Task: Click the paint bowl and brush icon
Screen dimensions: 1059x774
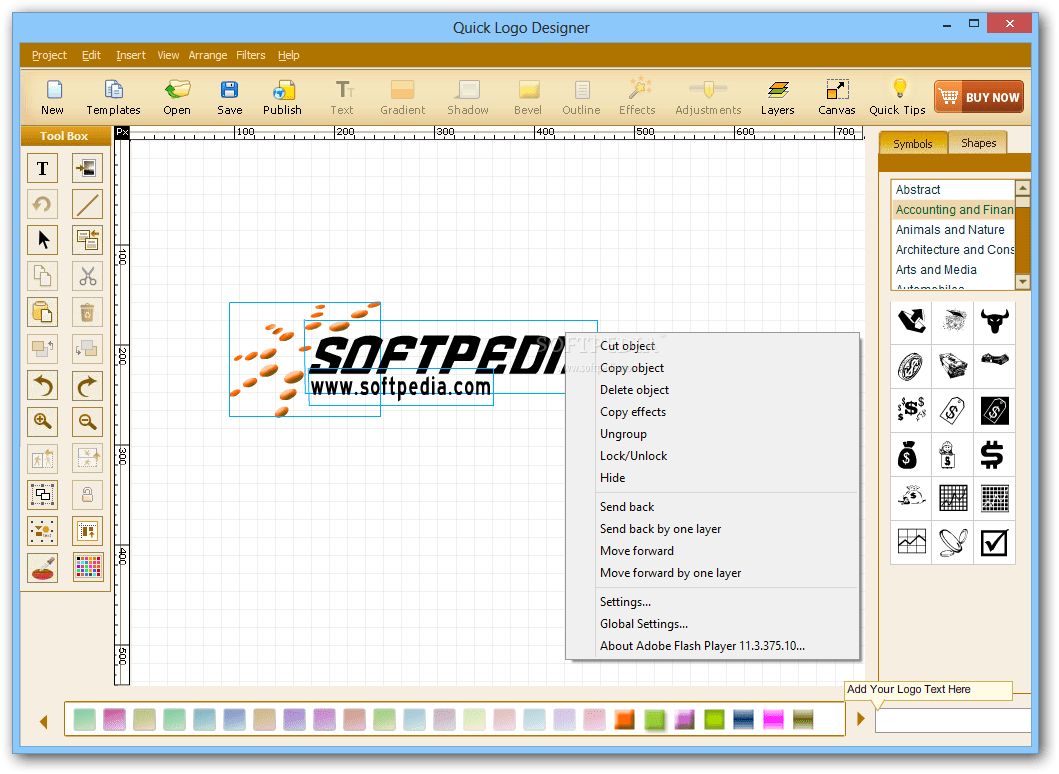Action: pyautogui.click(x=43, y=567)
